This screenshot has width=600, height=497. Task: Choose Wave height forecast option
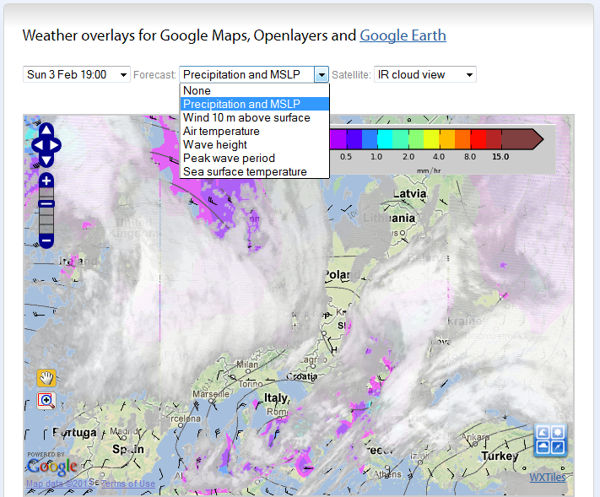254,145
